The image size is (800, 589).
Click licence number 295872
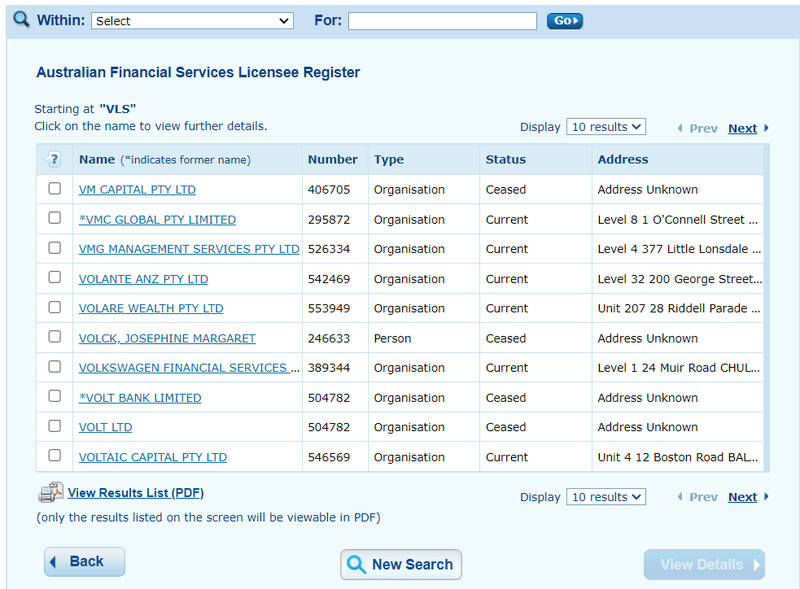(329, 219)
